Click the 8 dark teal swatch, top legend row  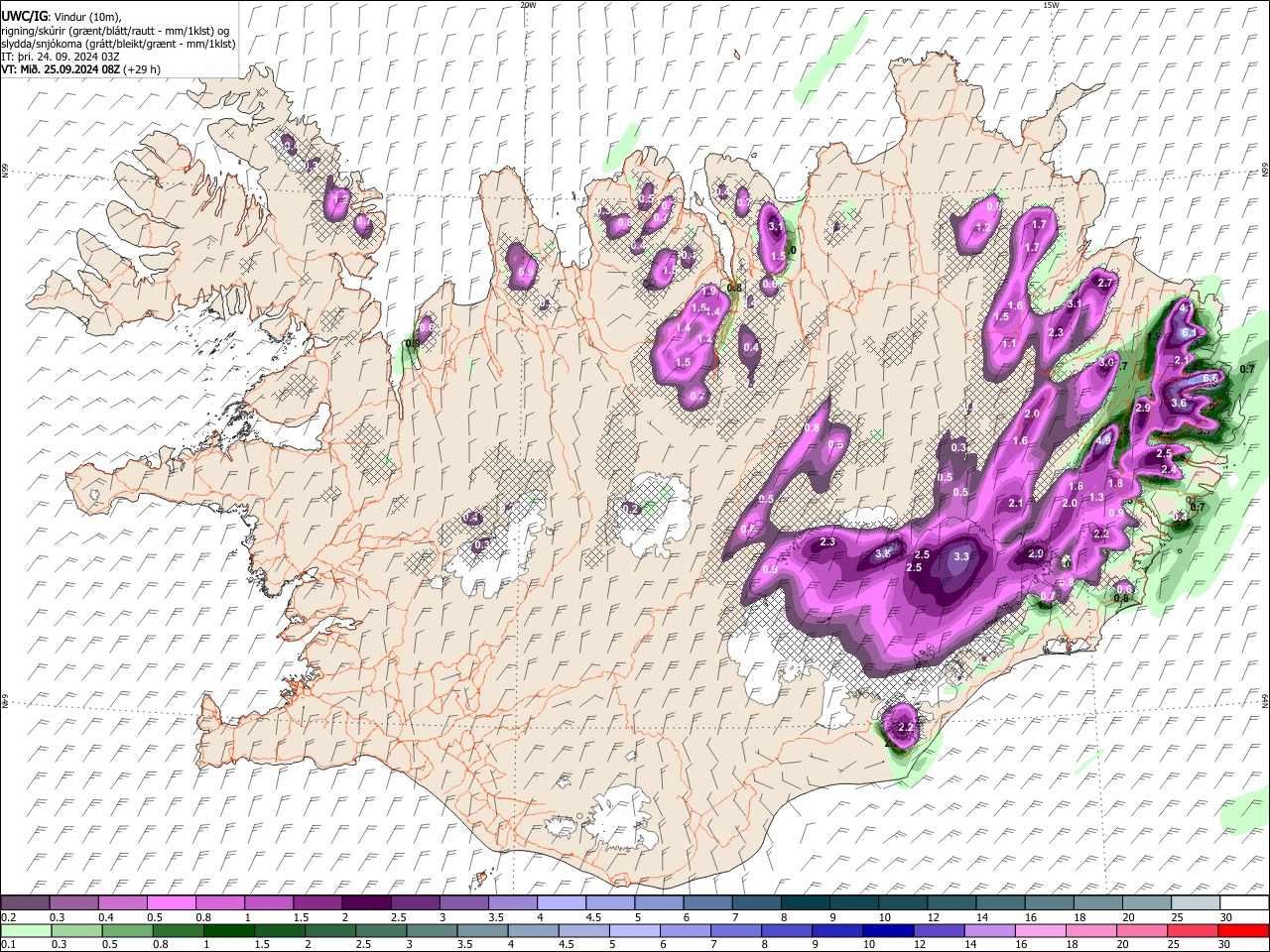coord(806,902)
